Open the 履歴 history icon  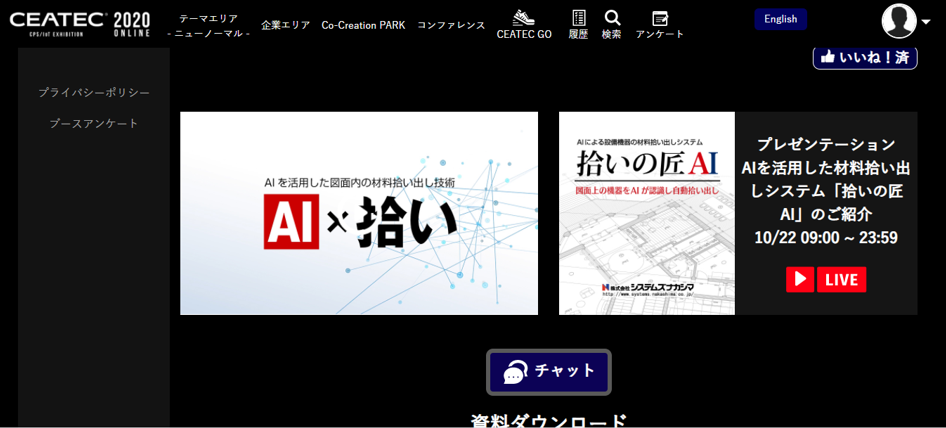click(x=578, y=18)
